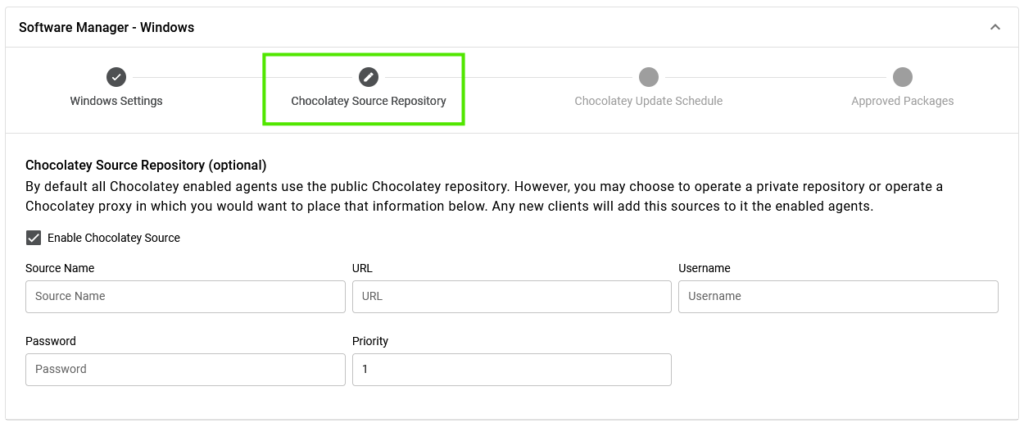
Task: Click into the Priority field showing 1
Action: tap(512, 369)
